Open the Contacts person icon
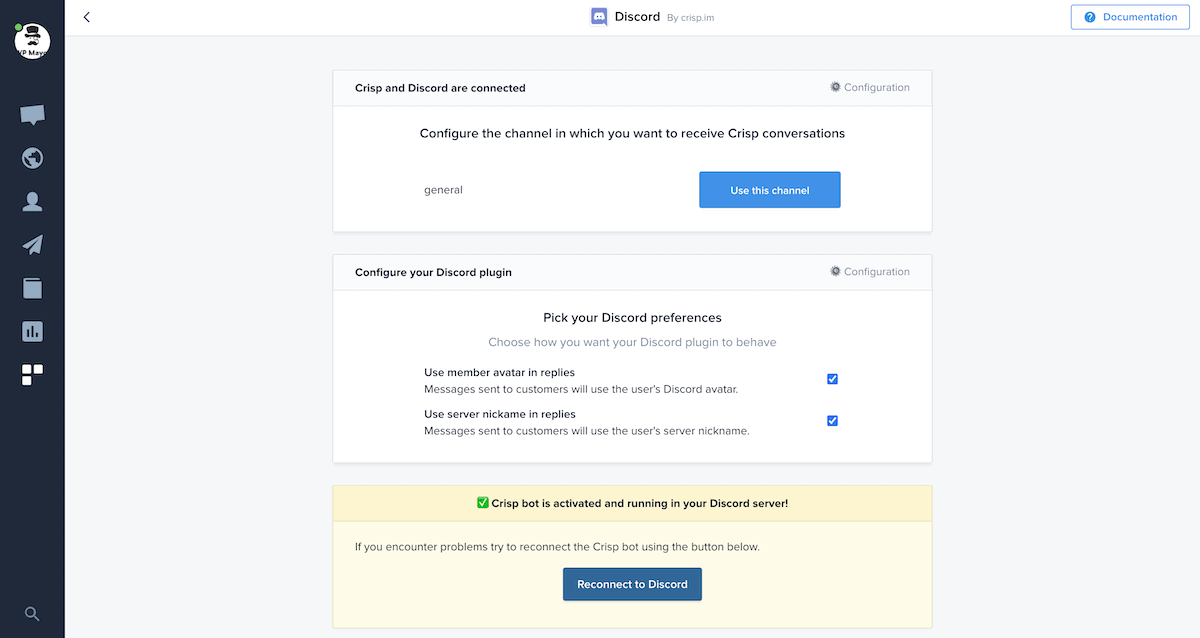This screenshot has width=1200, height=638. pyautogui.click(x=32, y=202)
